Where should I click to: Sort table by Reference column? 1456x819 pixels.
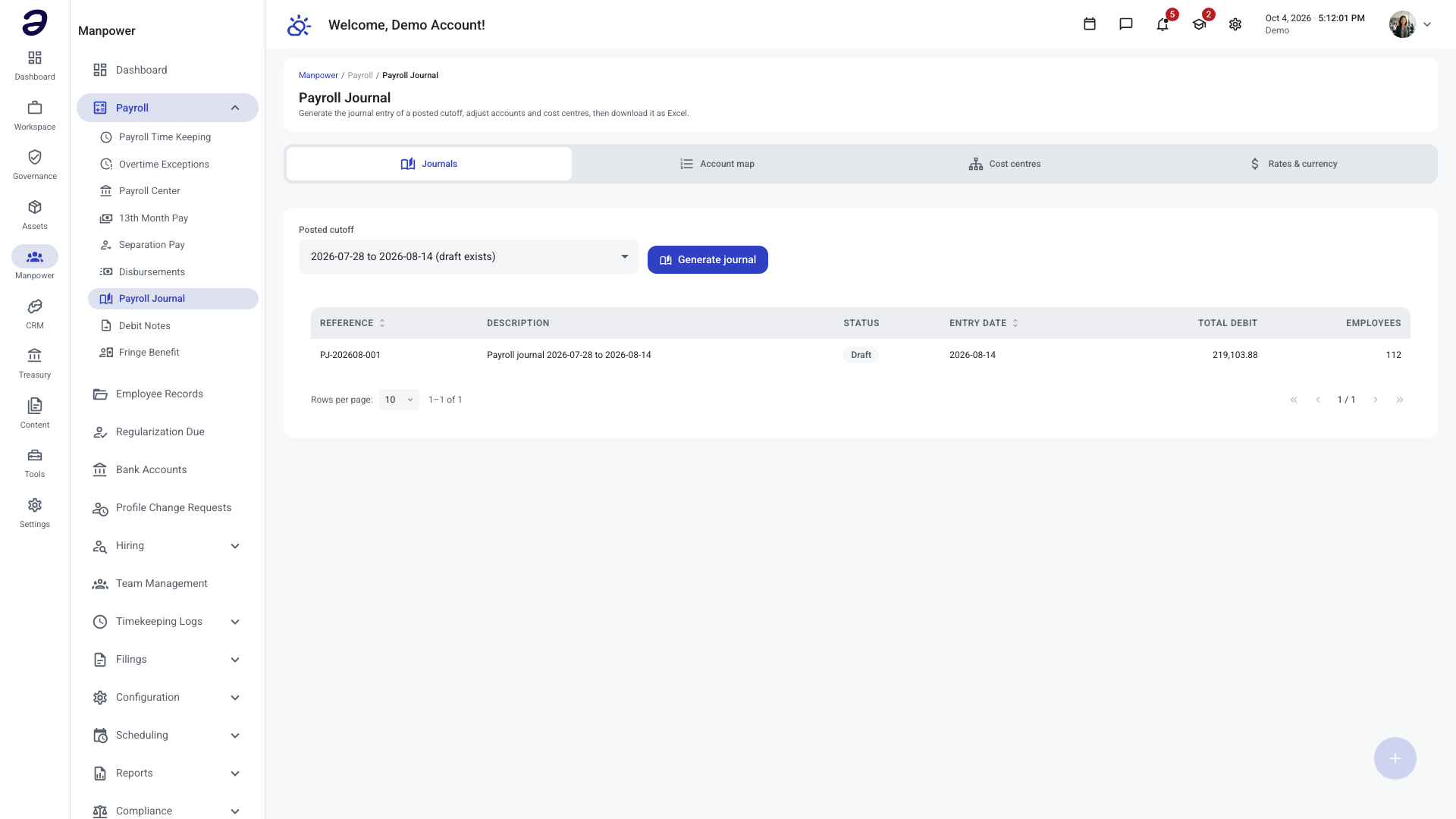pyautogui.click(x=353, y=323)
